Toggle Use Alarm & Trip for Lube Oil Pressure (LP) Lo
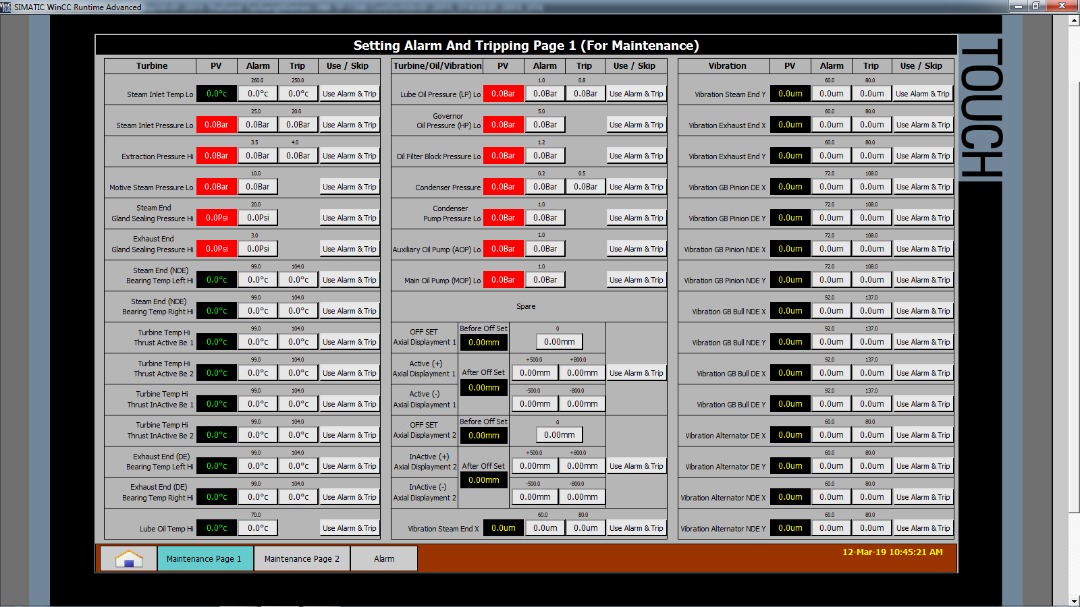The width and height of the screenshot is (1080, 607). coord(636,94)
